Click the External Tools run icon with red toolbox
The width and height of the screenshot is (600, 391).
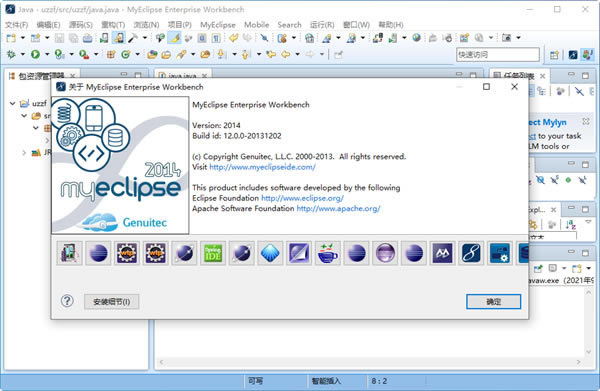pyautogui.click(x=84, y=55)
